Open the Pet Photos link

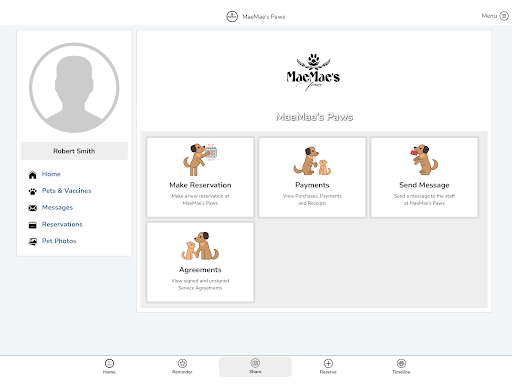[59, 241]
